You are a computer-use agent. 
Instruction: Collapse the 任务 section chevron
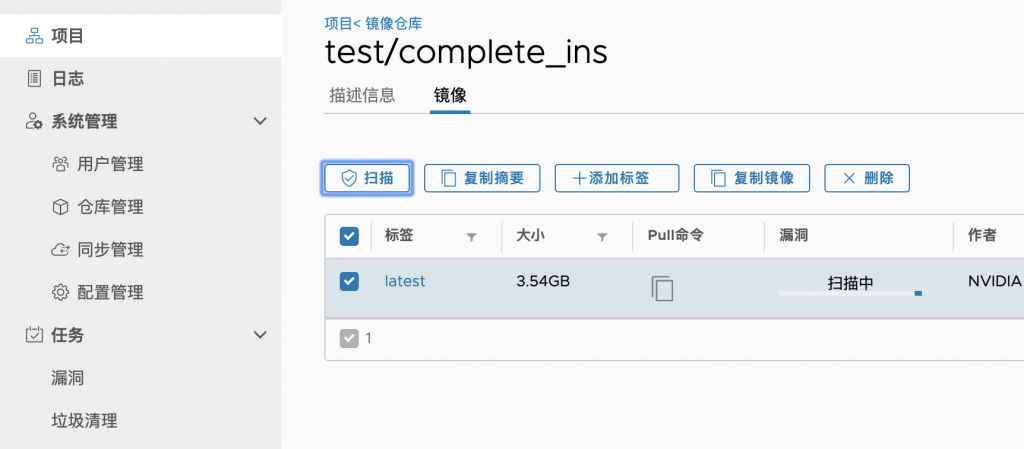pyautogui.click(x=260, y=335)
